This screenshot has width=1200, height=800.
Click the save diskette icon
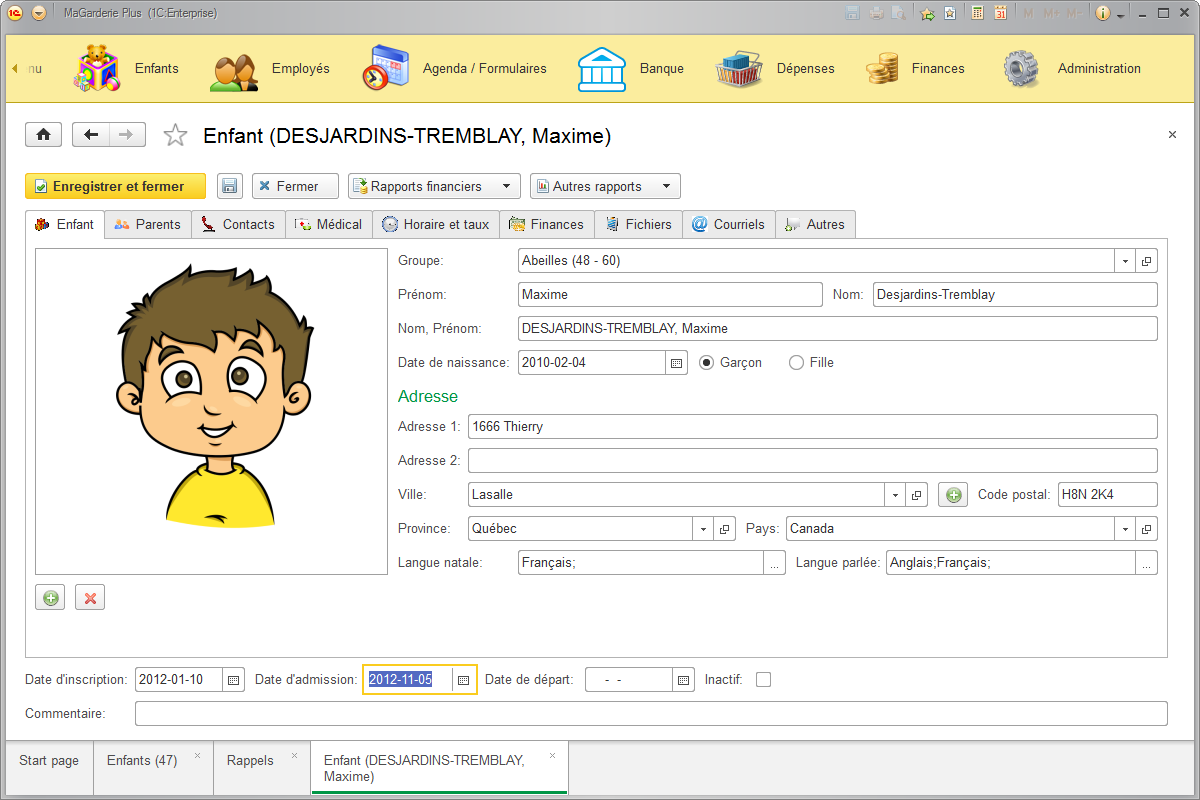coord(230,186)
